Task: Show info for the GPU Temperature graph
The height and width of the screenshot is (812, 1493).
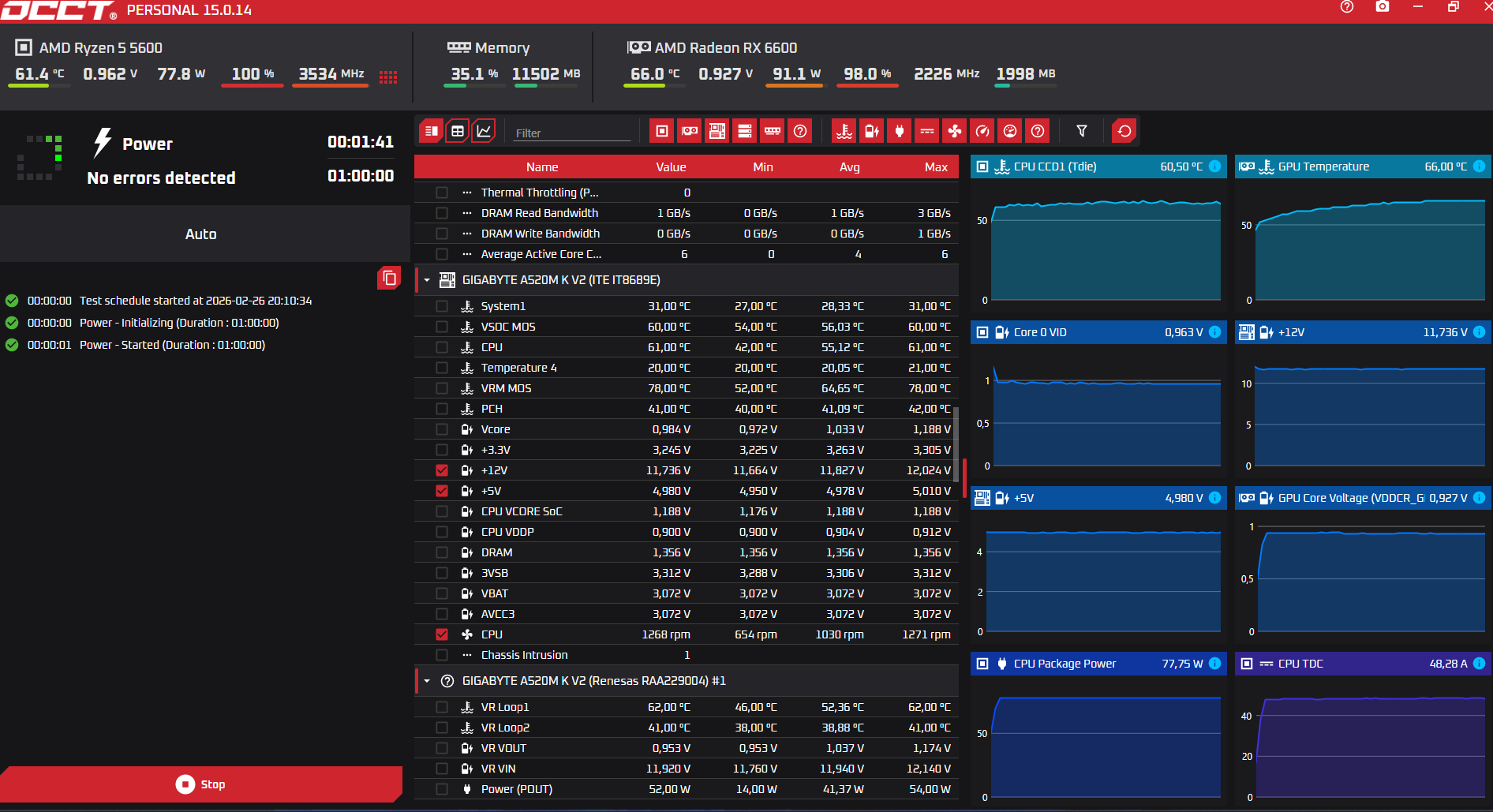Action: tap(1480, 167)
